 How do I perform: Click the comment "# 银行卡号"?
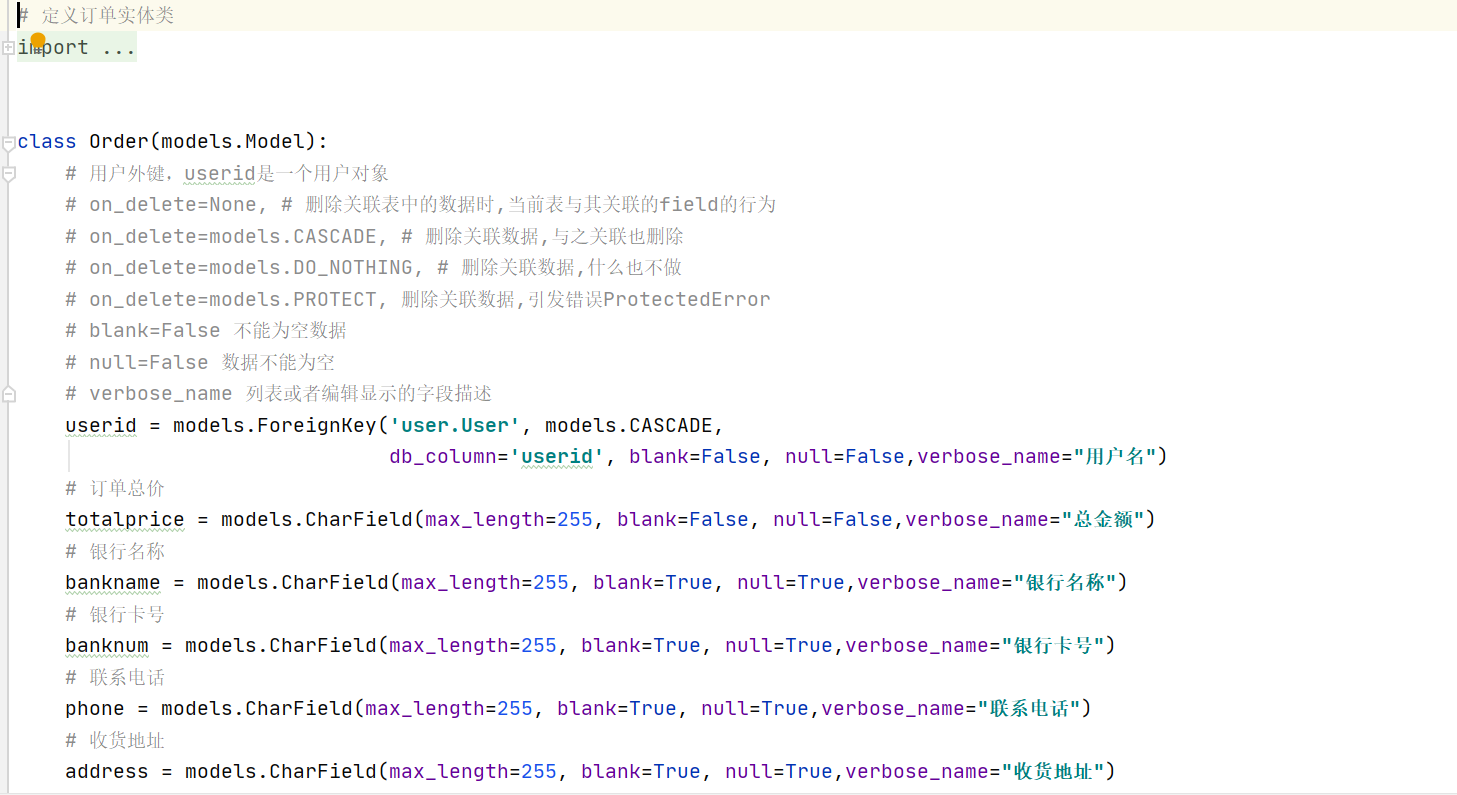point(115,614)
